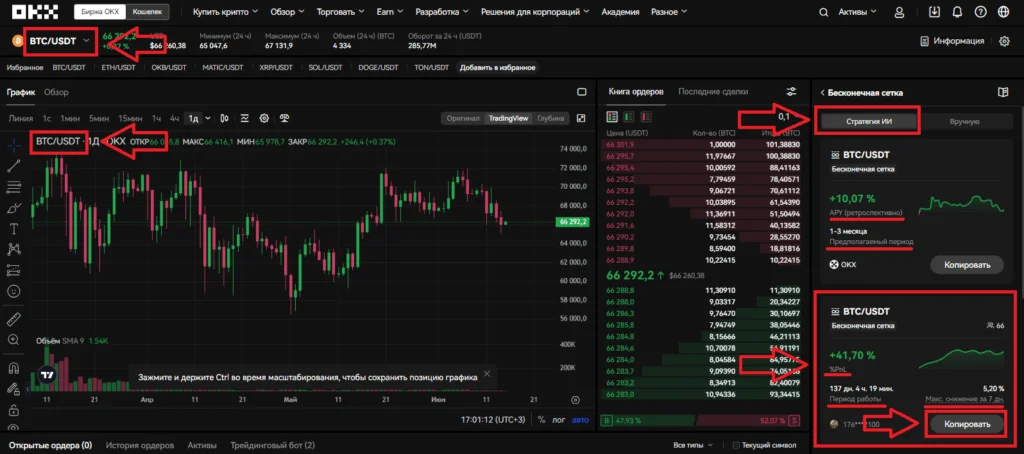Switch strategy mode to Вручную
Image resolution: width=1024 pixels, height=454 pixels.
tap(965, 122)
